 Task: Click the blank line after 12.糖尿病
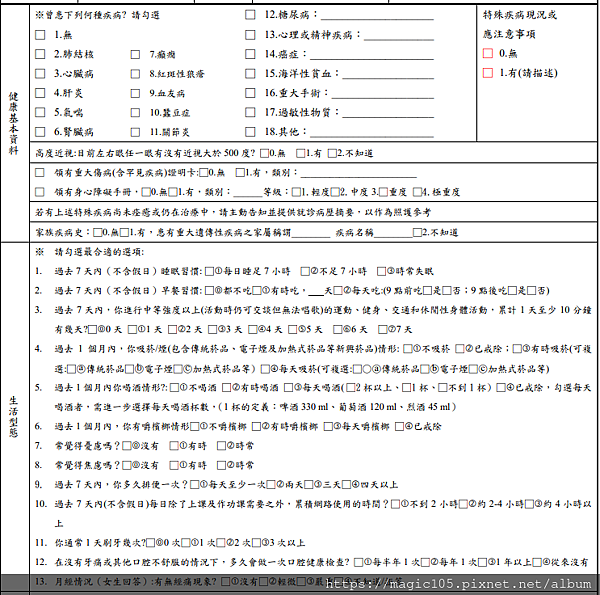pyautogui.click(x=377, y=16)
